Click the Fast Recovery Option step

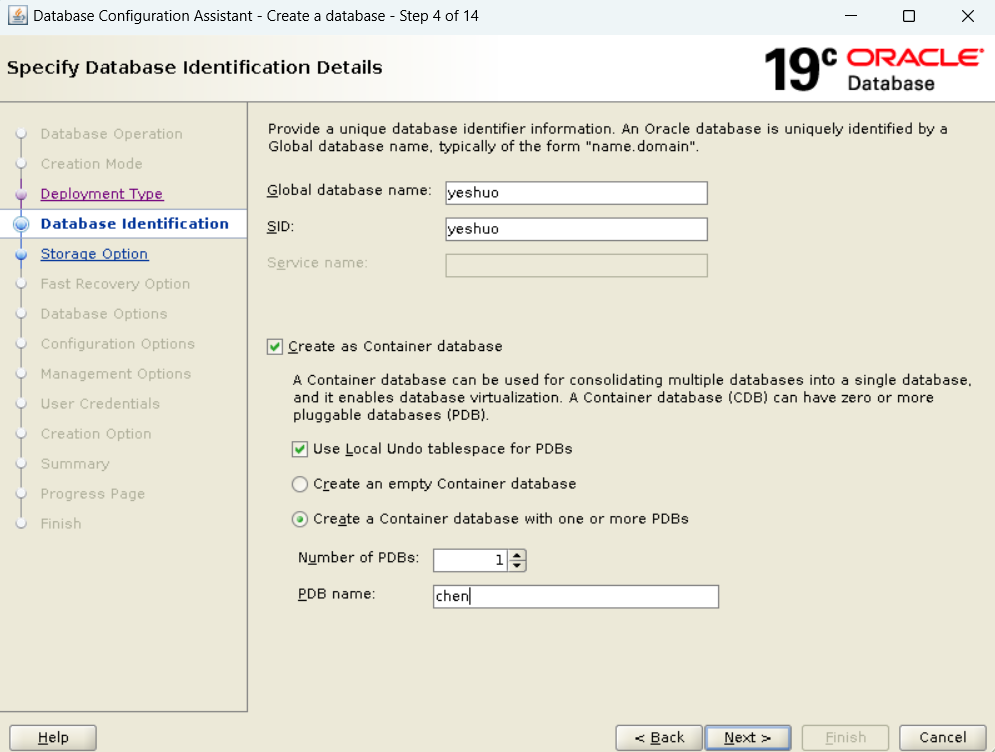115,284
